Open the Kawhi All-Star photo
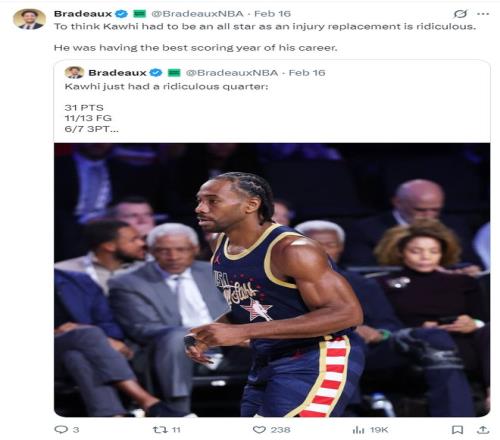500x440 pixels. point(272,280)
